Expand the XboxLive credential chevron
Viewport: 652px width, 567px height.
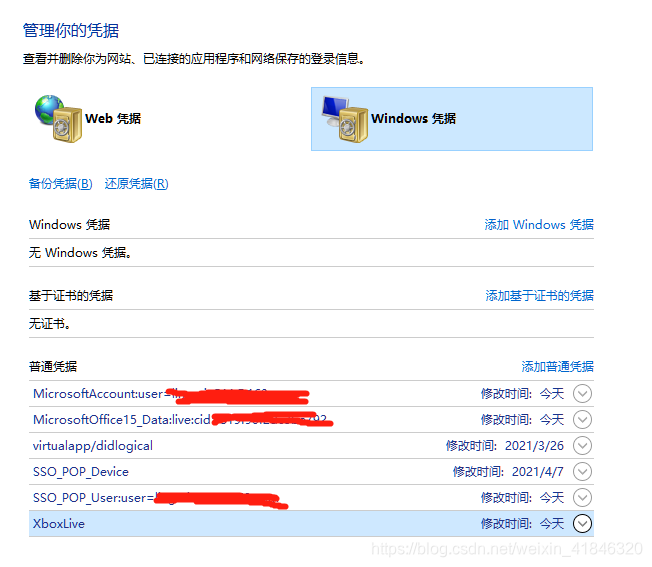582,523
